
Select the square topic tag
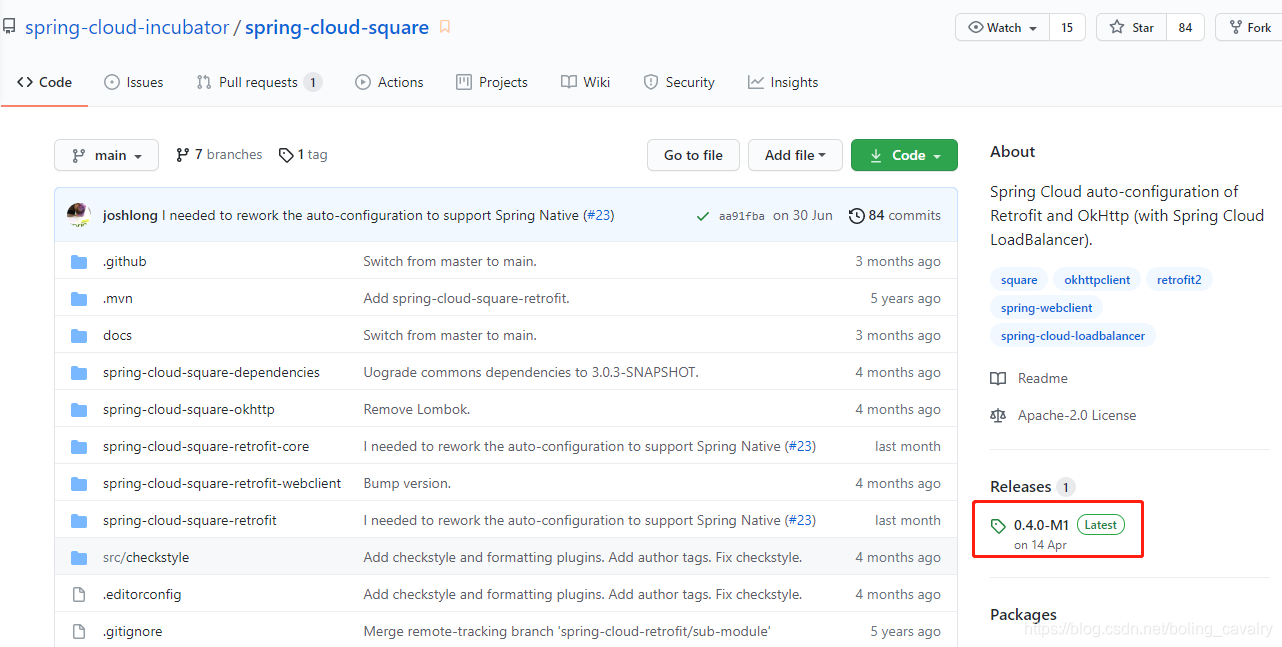coord(1019,280)
